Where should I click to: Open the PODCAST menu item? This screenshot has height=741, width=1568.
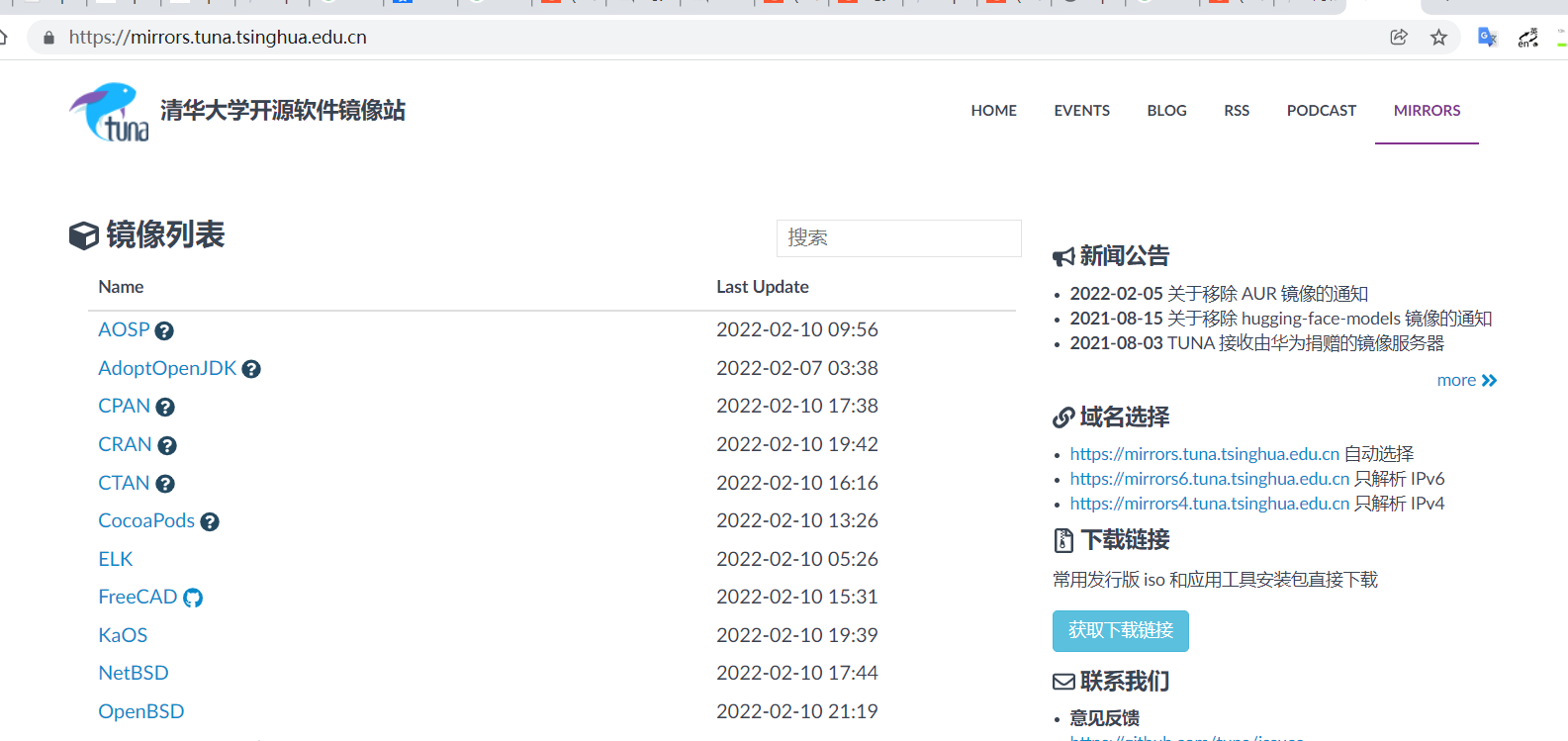point(1321,111)
